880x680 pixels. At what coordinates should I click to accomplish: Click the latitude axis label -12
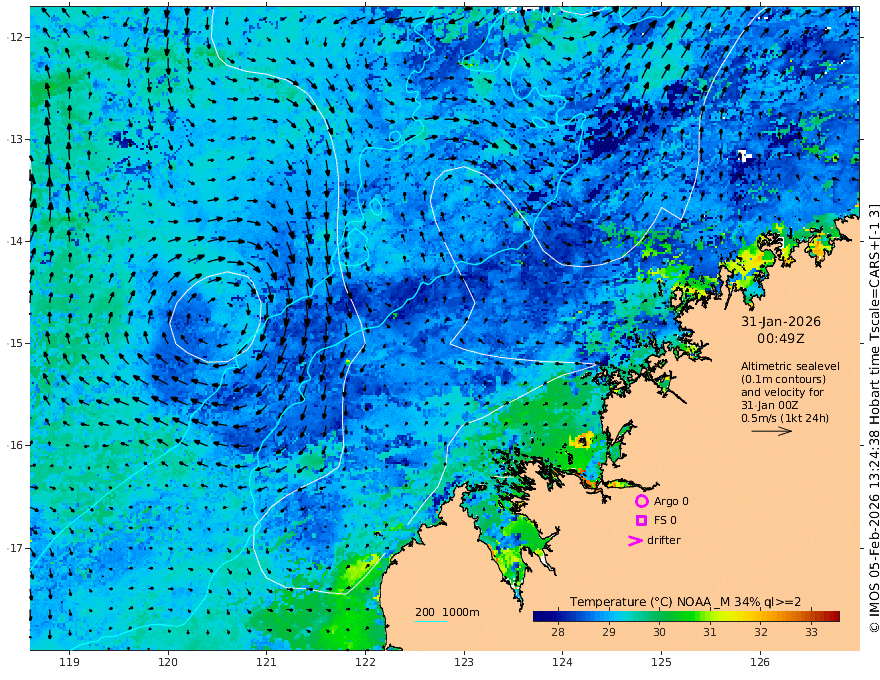[x=15, y=37]
